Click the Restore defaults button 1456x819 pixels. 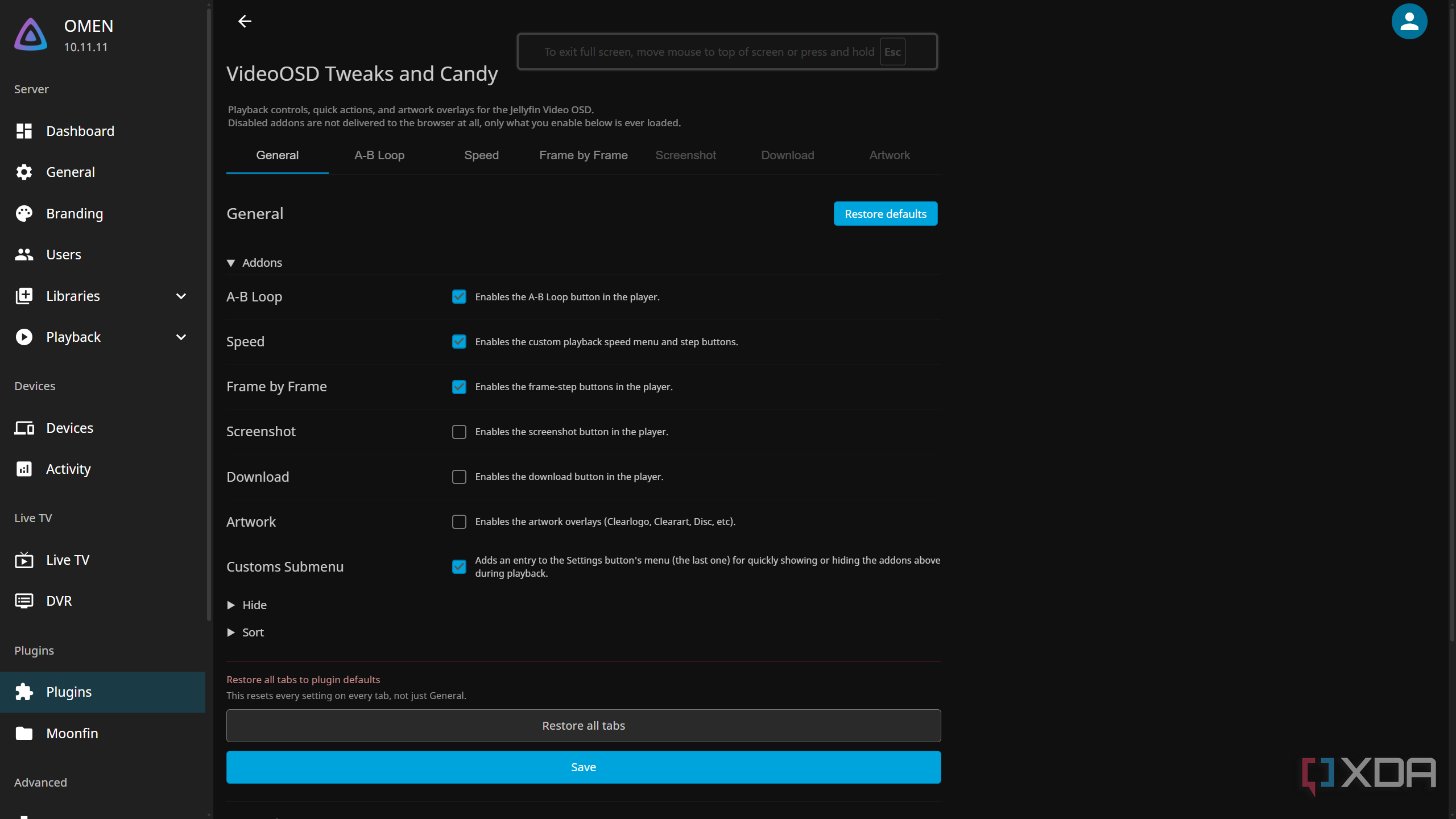pos(886,214)
